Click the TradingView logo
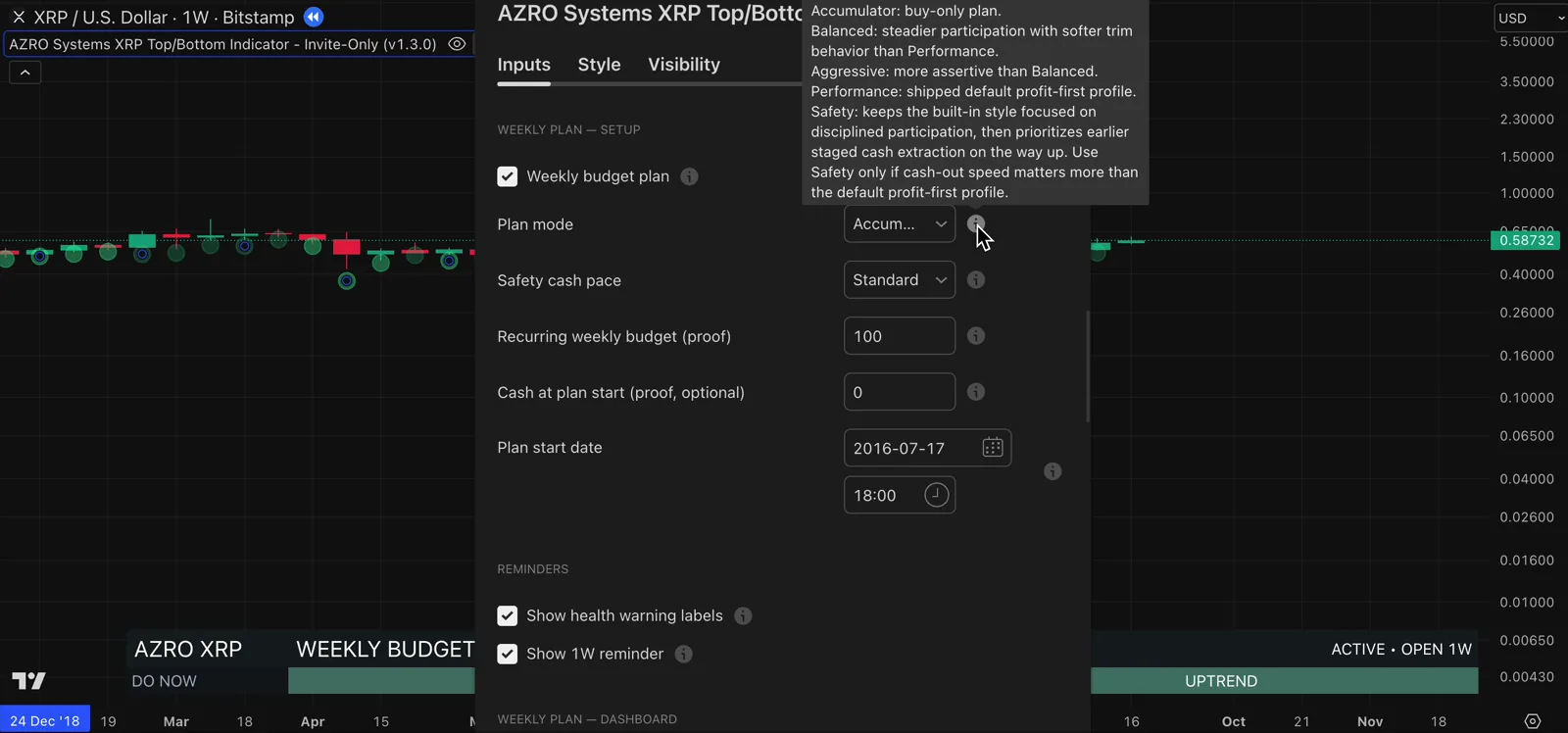The image size is (1568, 733). [x=29, y=680]
